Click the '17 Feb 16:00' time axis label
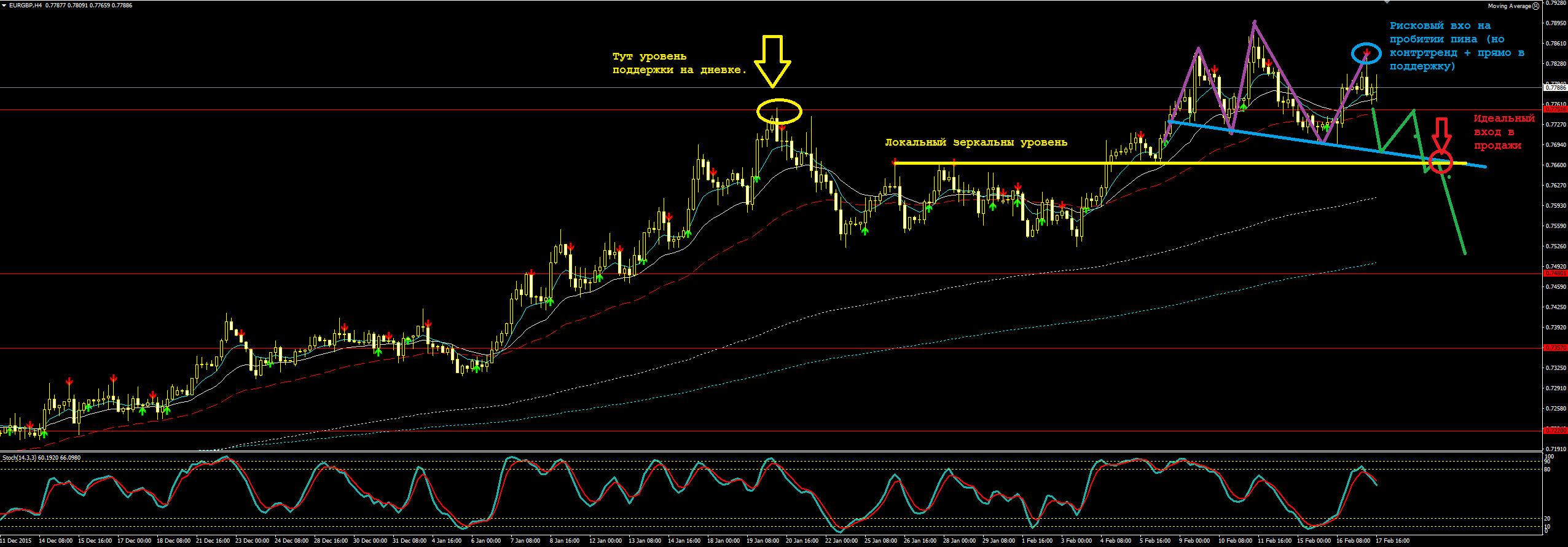The image size is (1568, 547). click(1393, 541)
